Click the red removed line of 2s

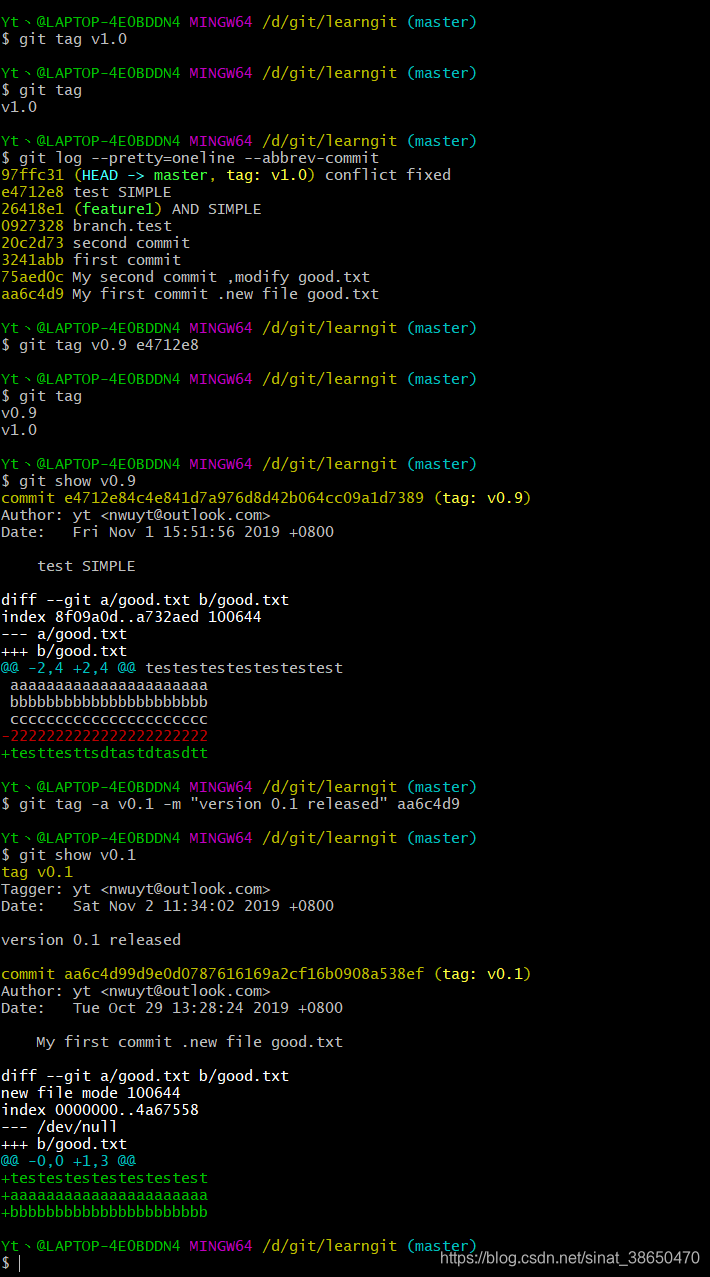[x=105, y=736]
